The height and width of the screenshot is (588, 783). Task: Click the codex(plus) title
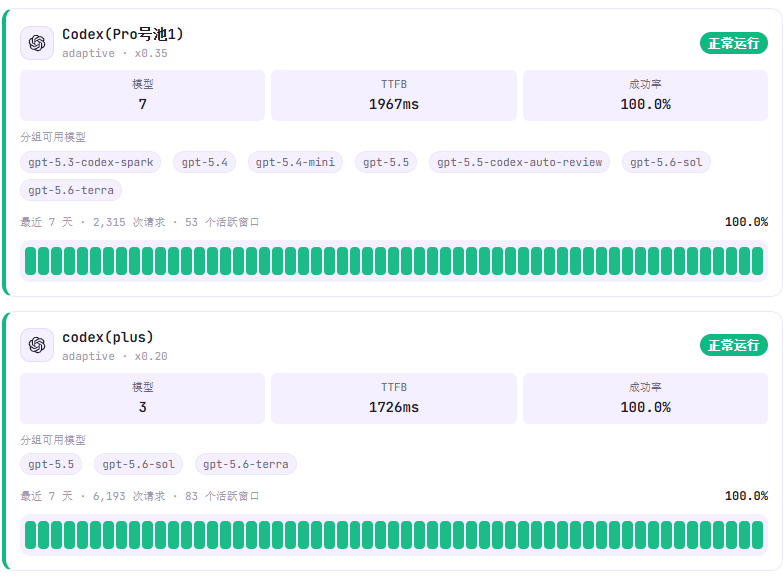point(107,337)
